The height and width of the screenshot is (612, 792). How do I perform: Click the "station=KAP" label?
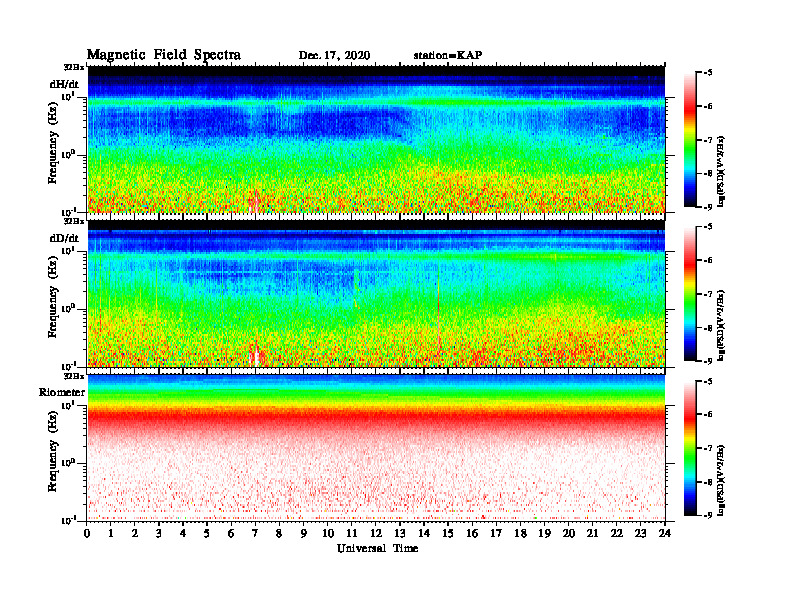click(448, 55)
